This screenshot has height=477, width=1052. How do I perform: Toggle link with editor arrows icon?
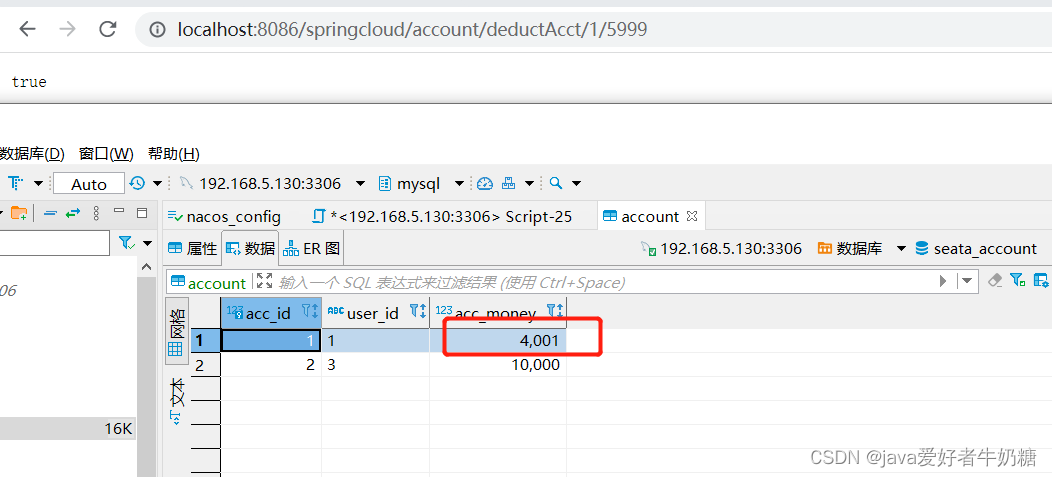pyautogui.click(x=72, y=213)
